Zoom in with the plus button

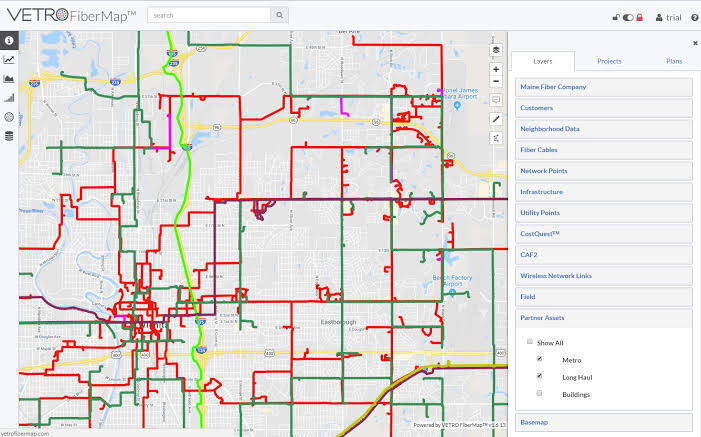point(496,69)
